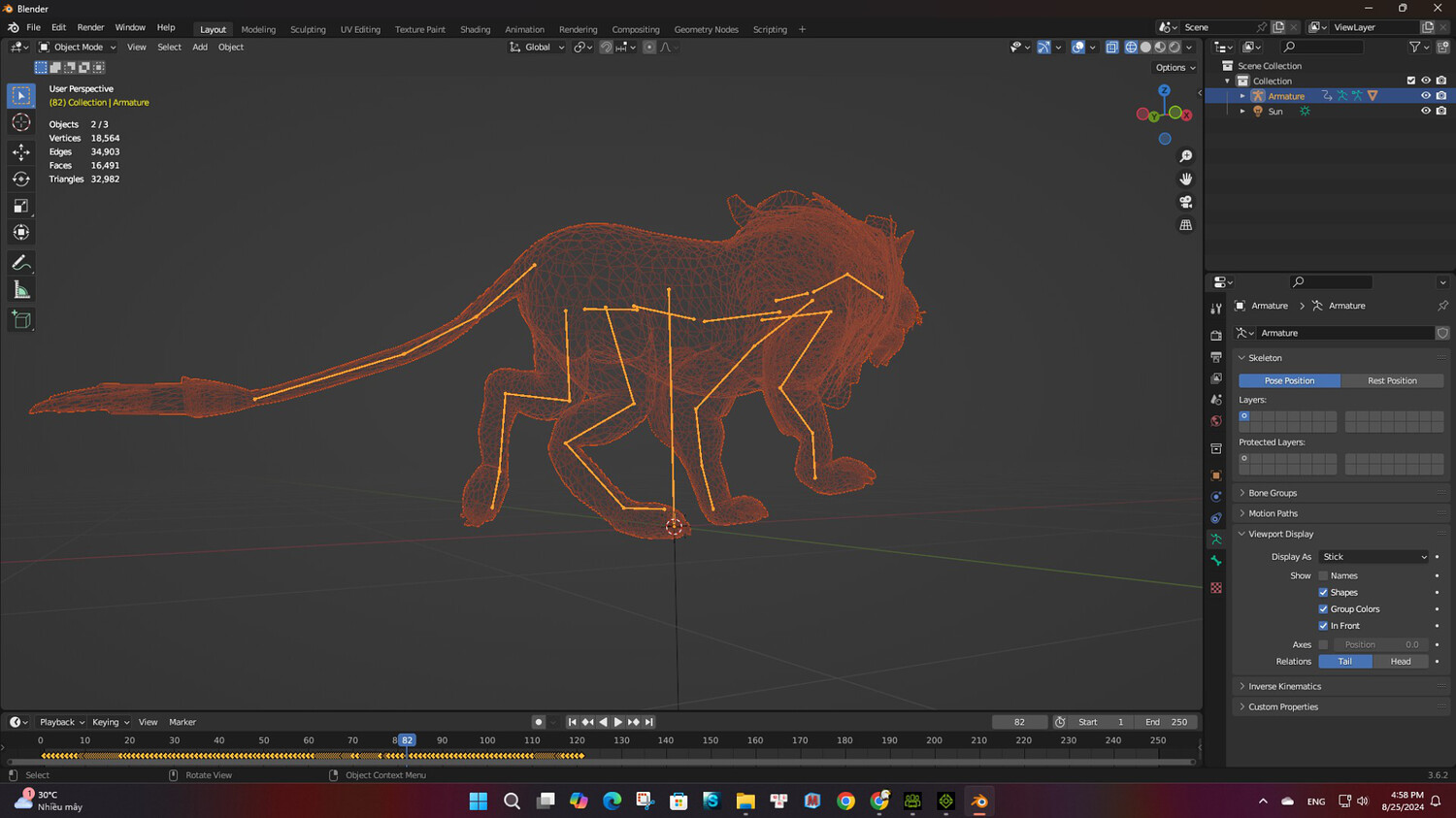Viewport: 1456px width, 818px height.
Task: Pin the properties editor with the pin icon
Action: (x=1442, y=306)
